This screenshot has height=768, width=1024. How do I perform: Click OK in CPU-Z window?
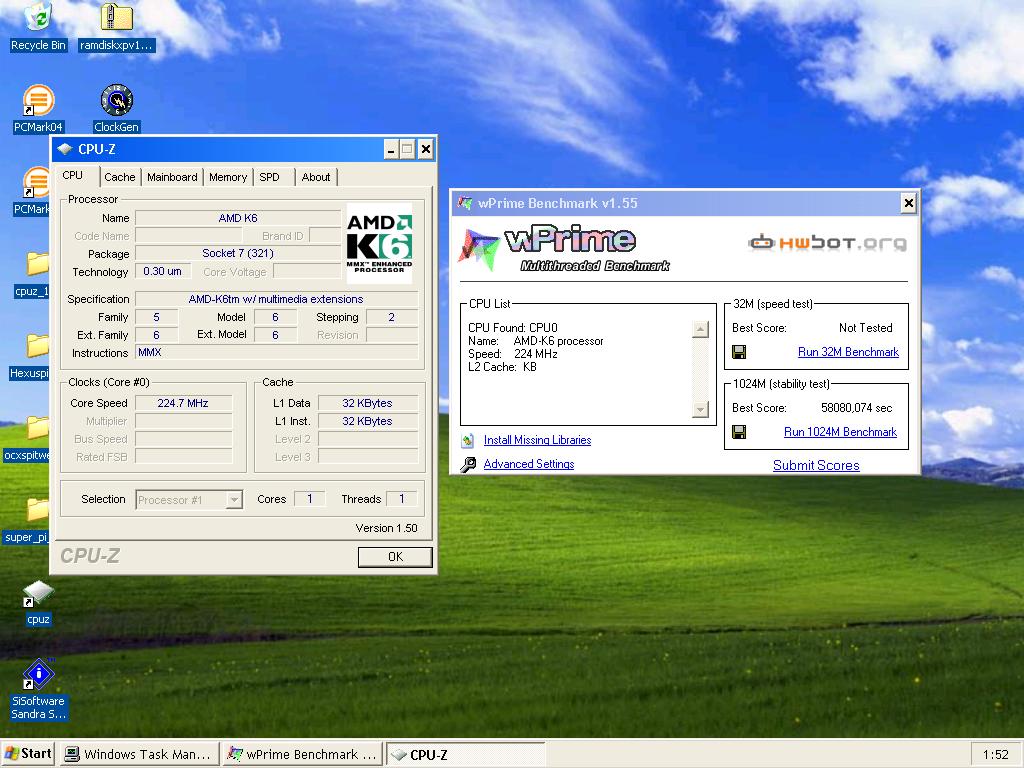(395, 557)
